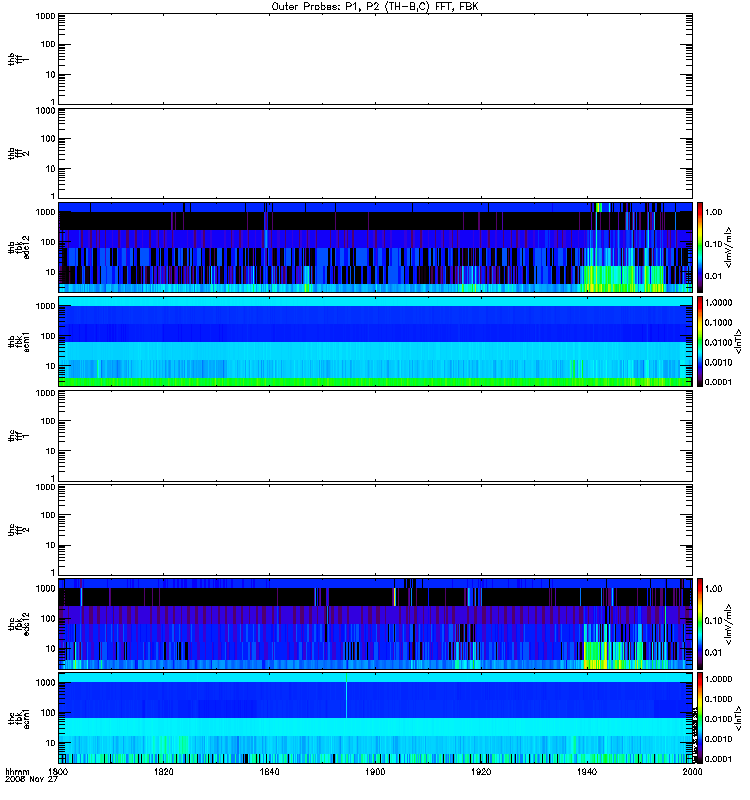The width and height of the screenshot is (750, 800).
Task: Select the empty thc fff 1 panel
Action: coord(375,436)
